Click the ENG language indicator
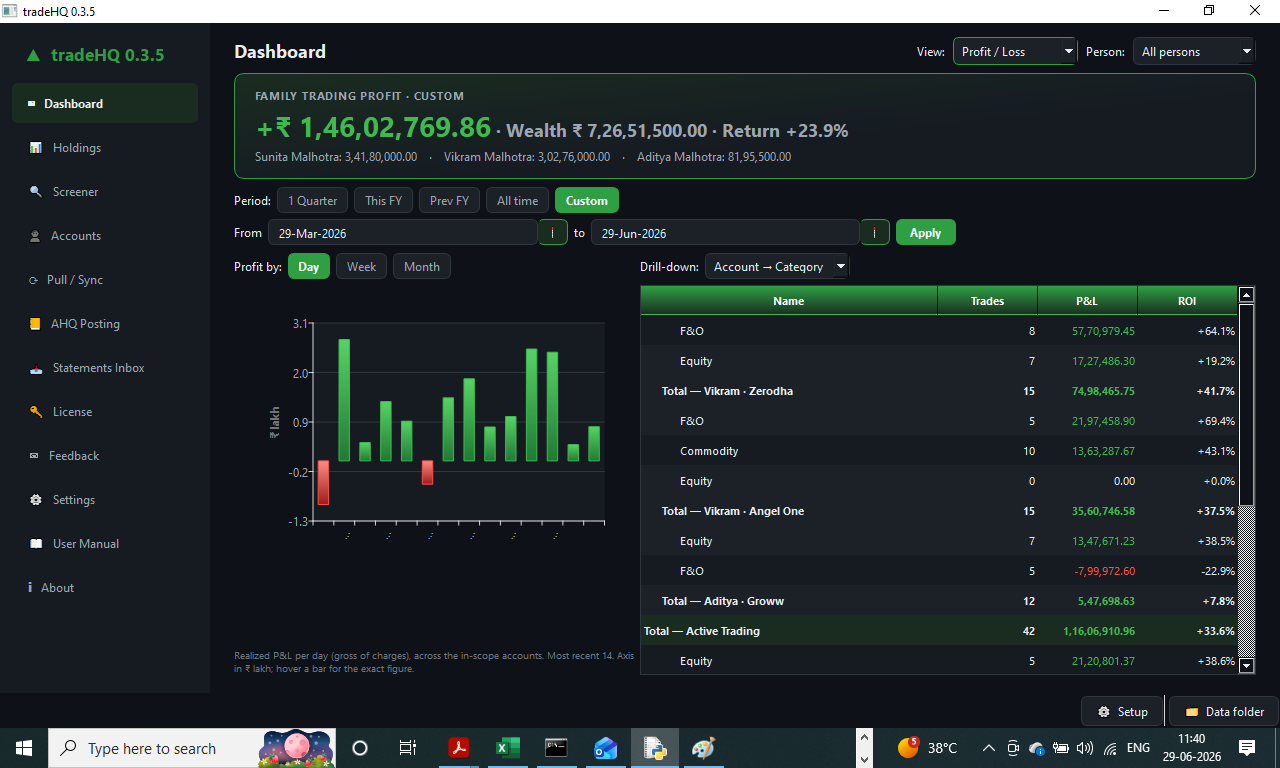The height and width of the screenshot is (768, 1280). [x=1138, y=748]
